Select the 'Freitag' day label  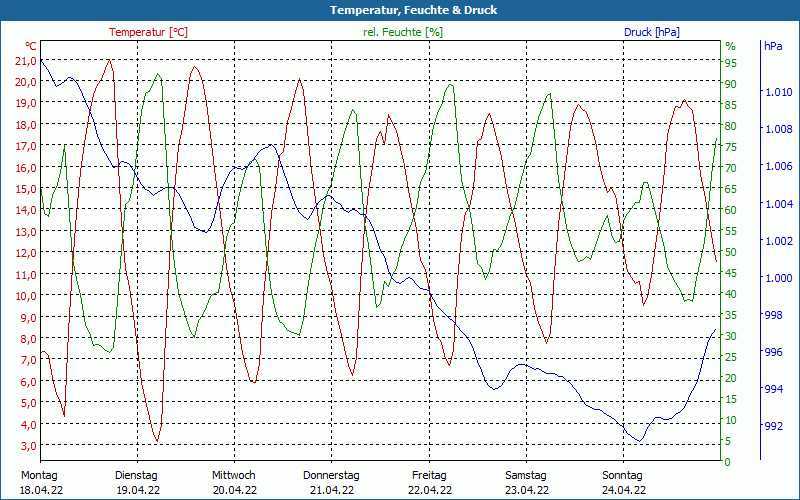[x=429, y=475]
